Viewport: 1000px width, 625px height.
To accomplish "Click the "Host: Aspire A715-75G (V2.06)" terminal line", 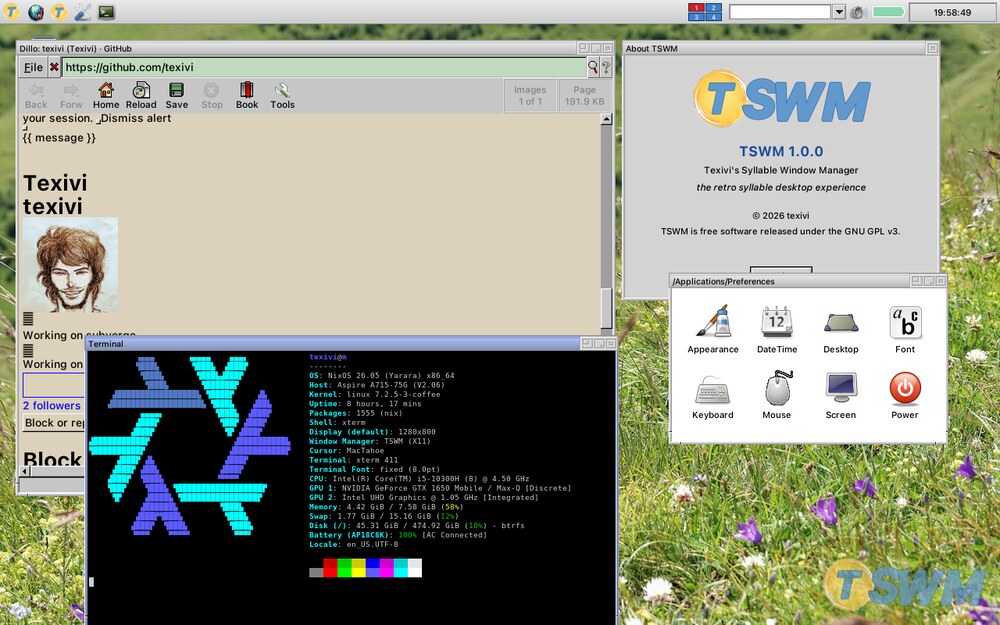I will pyautogui.click(x=377, y=385).
